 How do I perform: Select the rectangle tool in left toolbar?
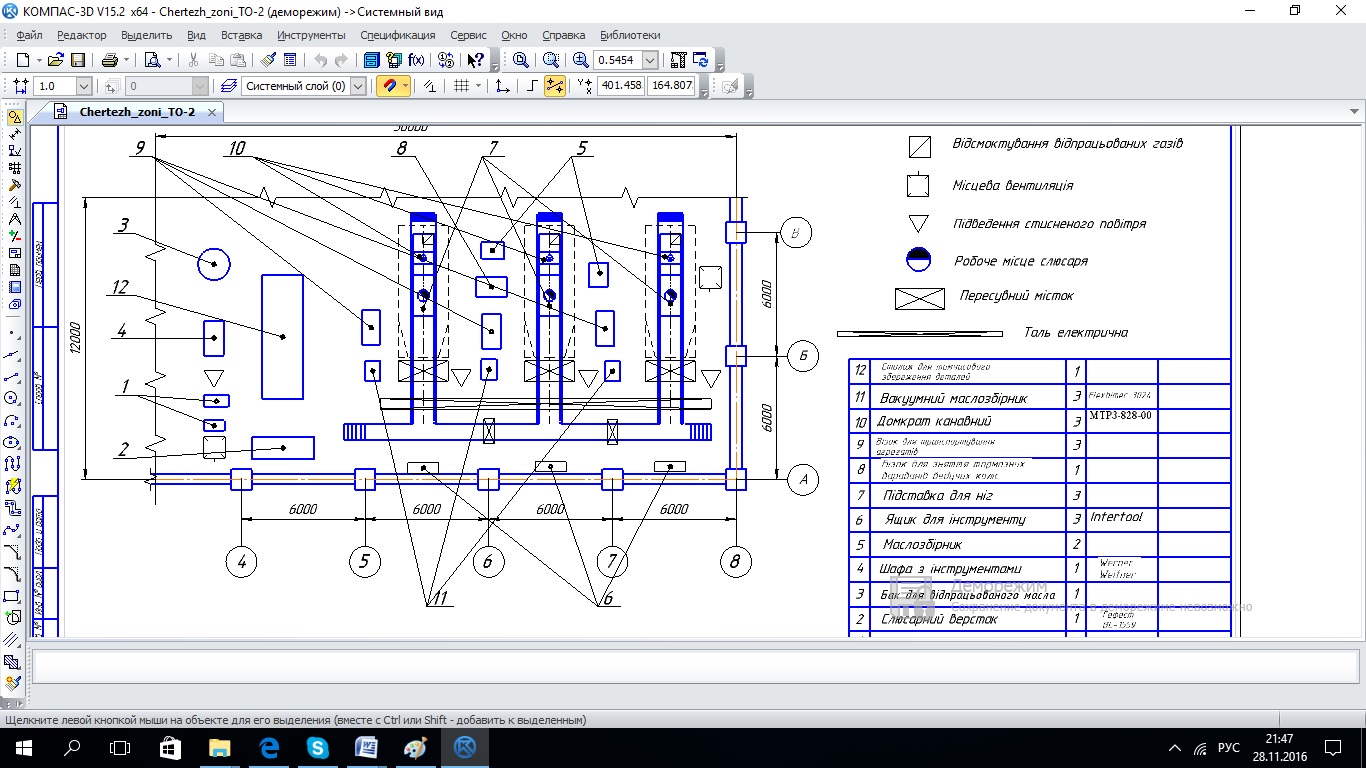coord(13,596)
